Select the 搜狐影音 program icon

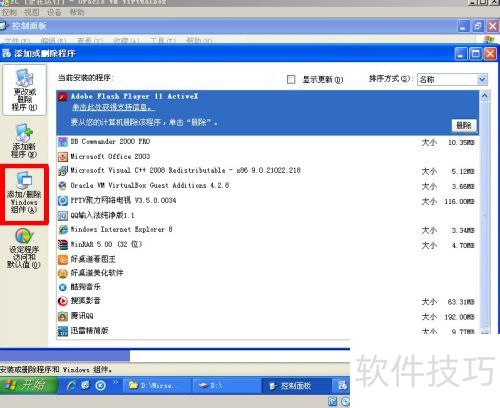(x=63, y=301)
